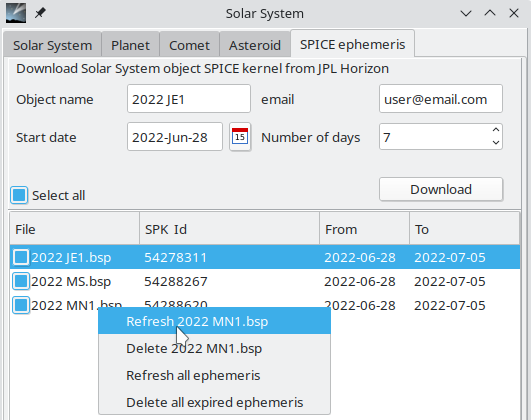Toggle the 2022 MS.bsp checkbox
The height and width of the screenshot is (420, 531).
[21, 281]
